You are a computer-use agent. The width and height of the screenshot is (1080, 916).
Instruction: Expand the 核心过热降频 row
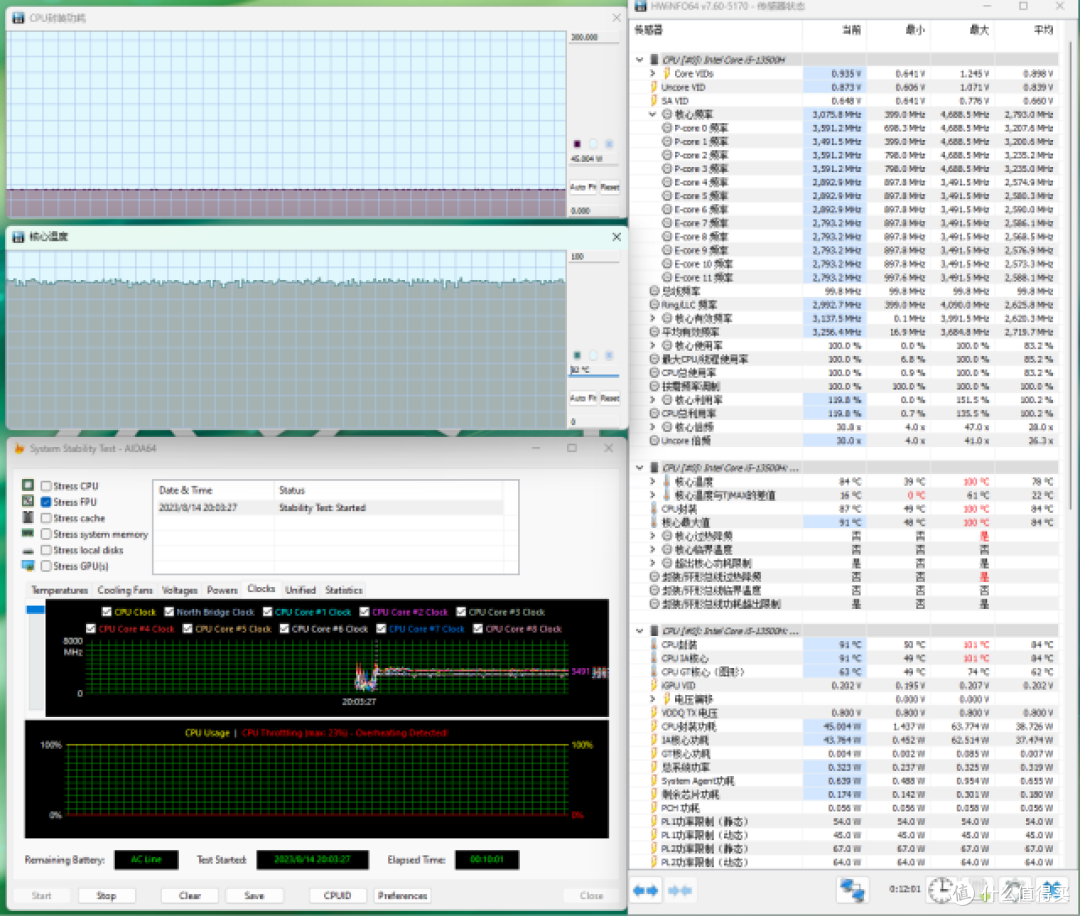(652, 537)
